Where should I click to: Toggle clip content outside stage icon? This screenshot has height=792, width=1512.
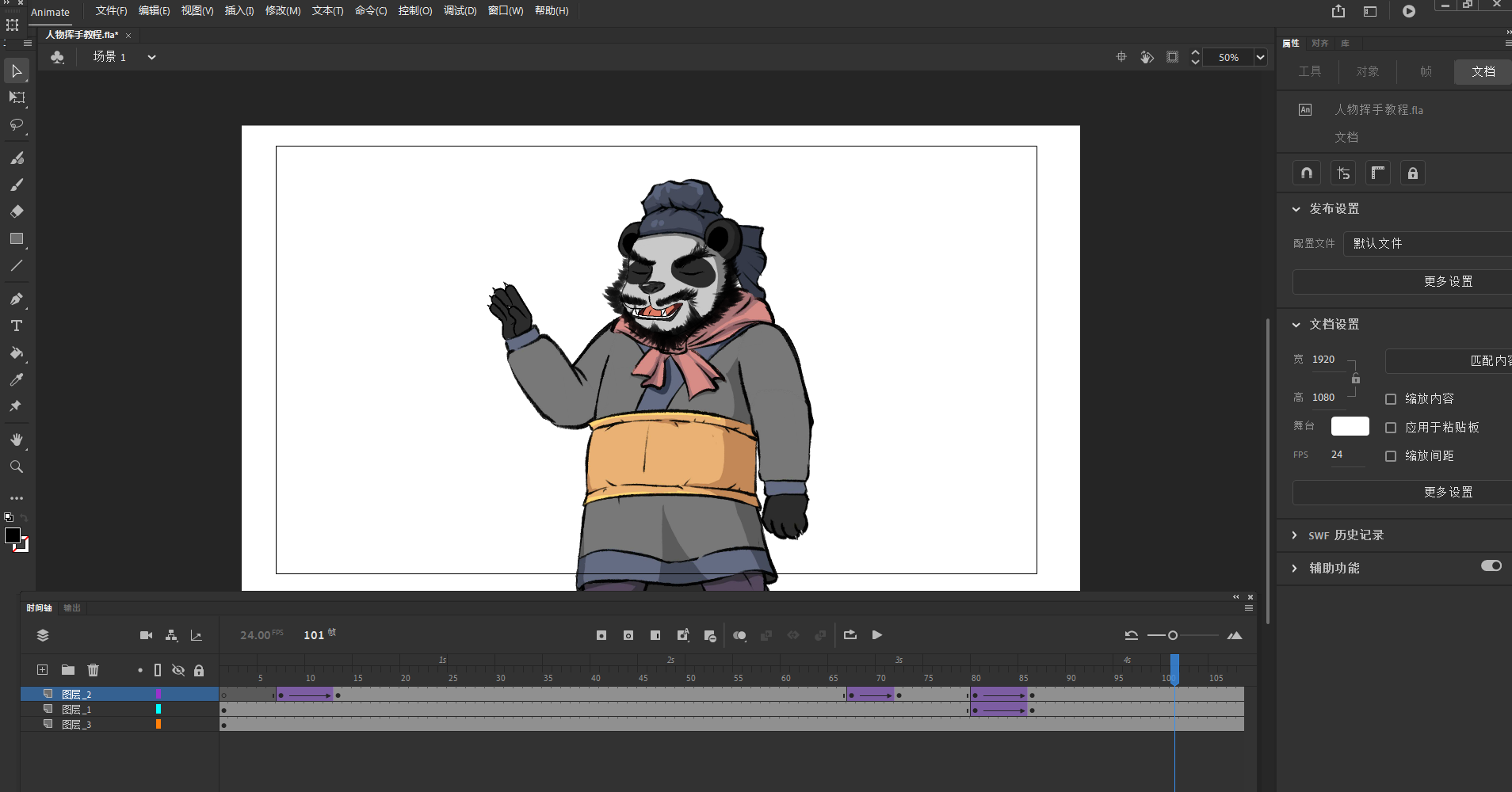pos(1173,57)
